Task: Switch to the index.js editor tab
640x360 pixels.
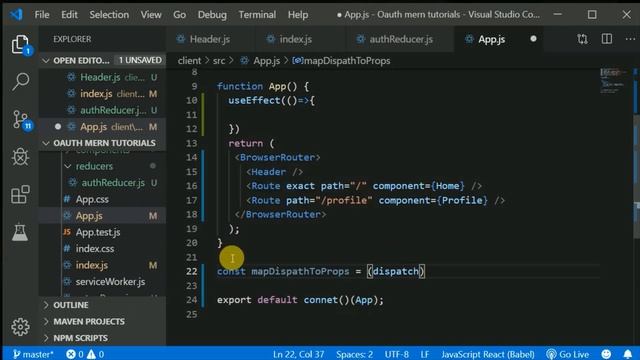Action: pyautogui.click(x=295, y=39)
